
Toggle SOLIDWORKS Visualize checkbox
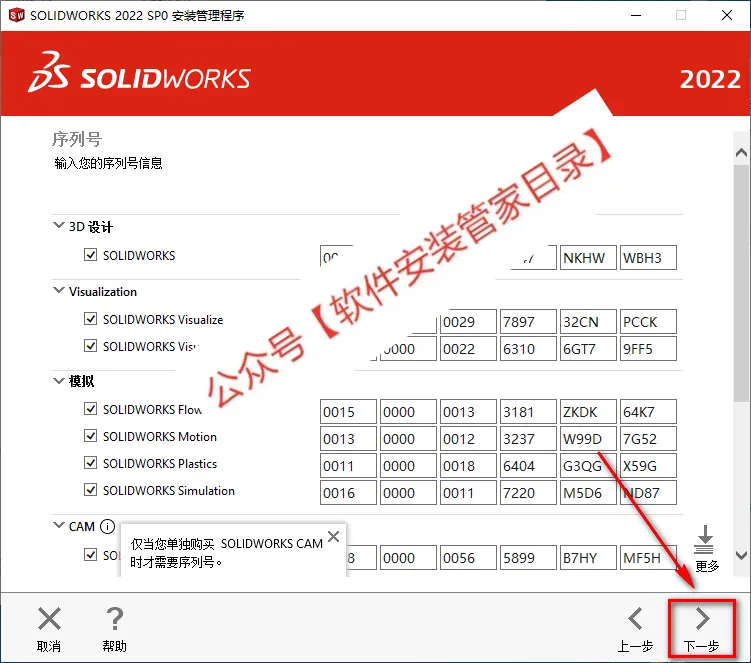tap(91, 319)
